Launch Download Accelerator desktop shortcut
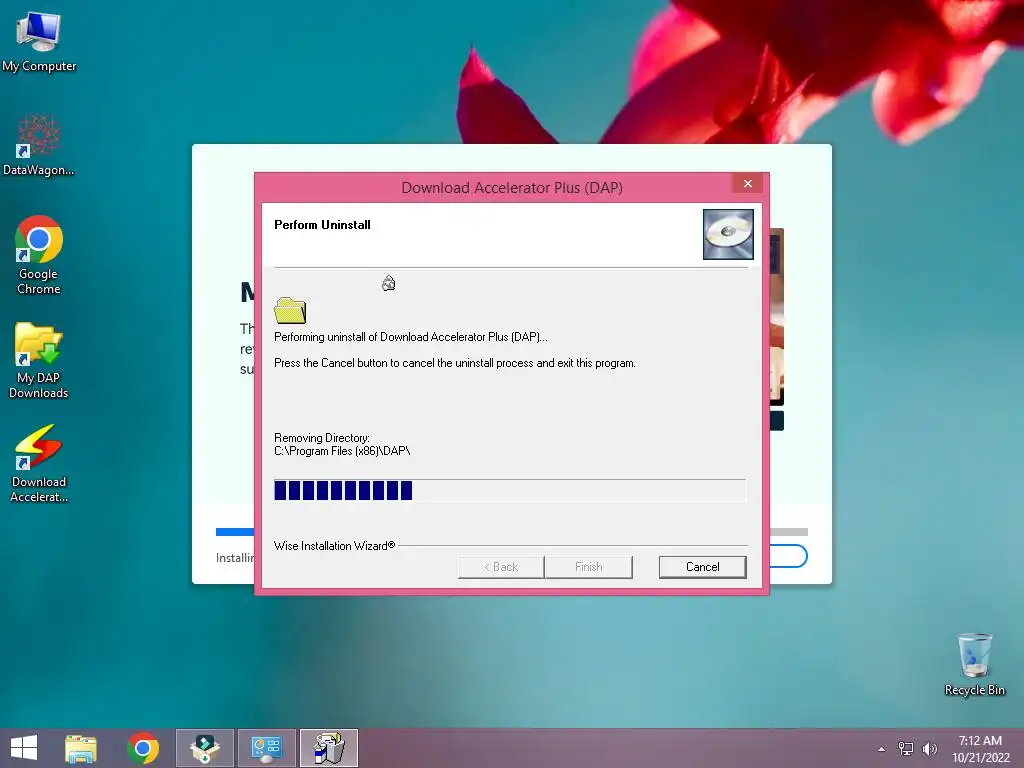Screen dimensions: 1024x768 pos(39,464)
